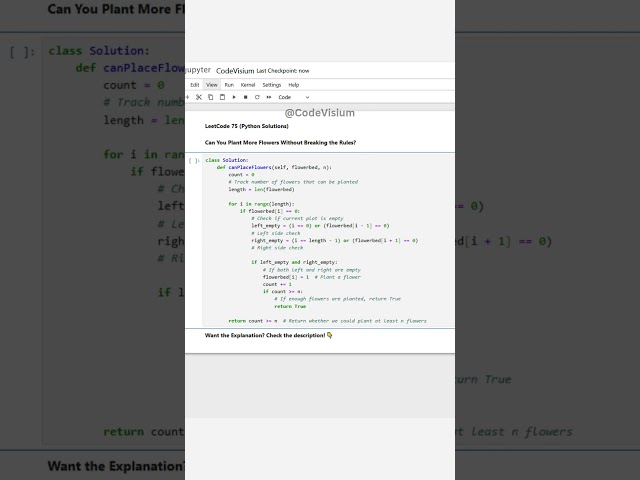Click the comment about tracking flowers planted

pyautogui.click(x=293, y=182)
